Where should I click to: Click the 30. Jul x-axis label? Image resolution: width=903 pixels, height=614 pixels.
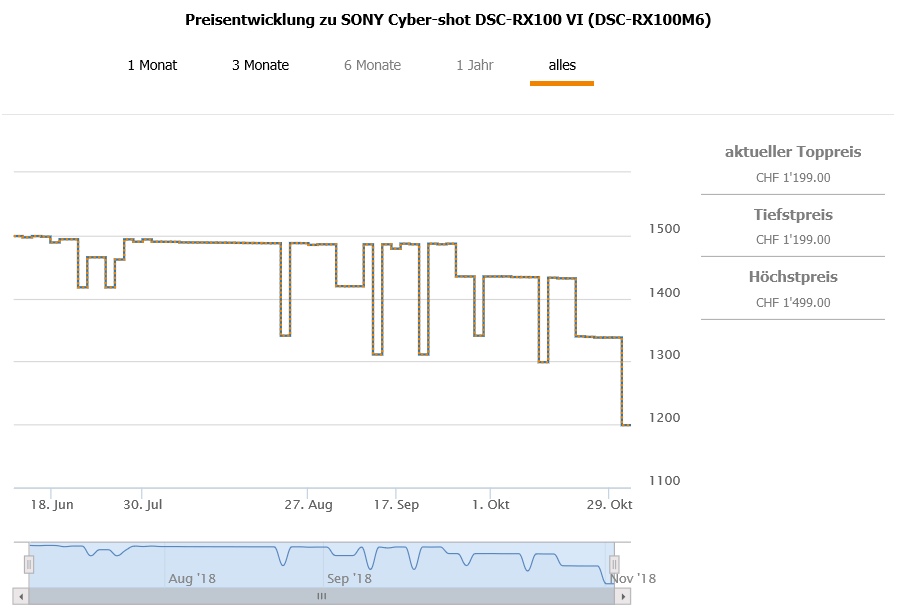(142, 505)
